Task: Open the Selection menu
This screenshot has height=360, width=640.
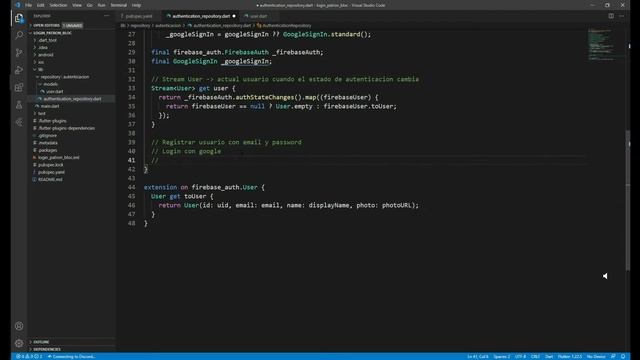Action: (x=58, y=5)
